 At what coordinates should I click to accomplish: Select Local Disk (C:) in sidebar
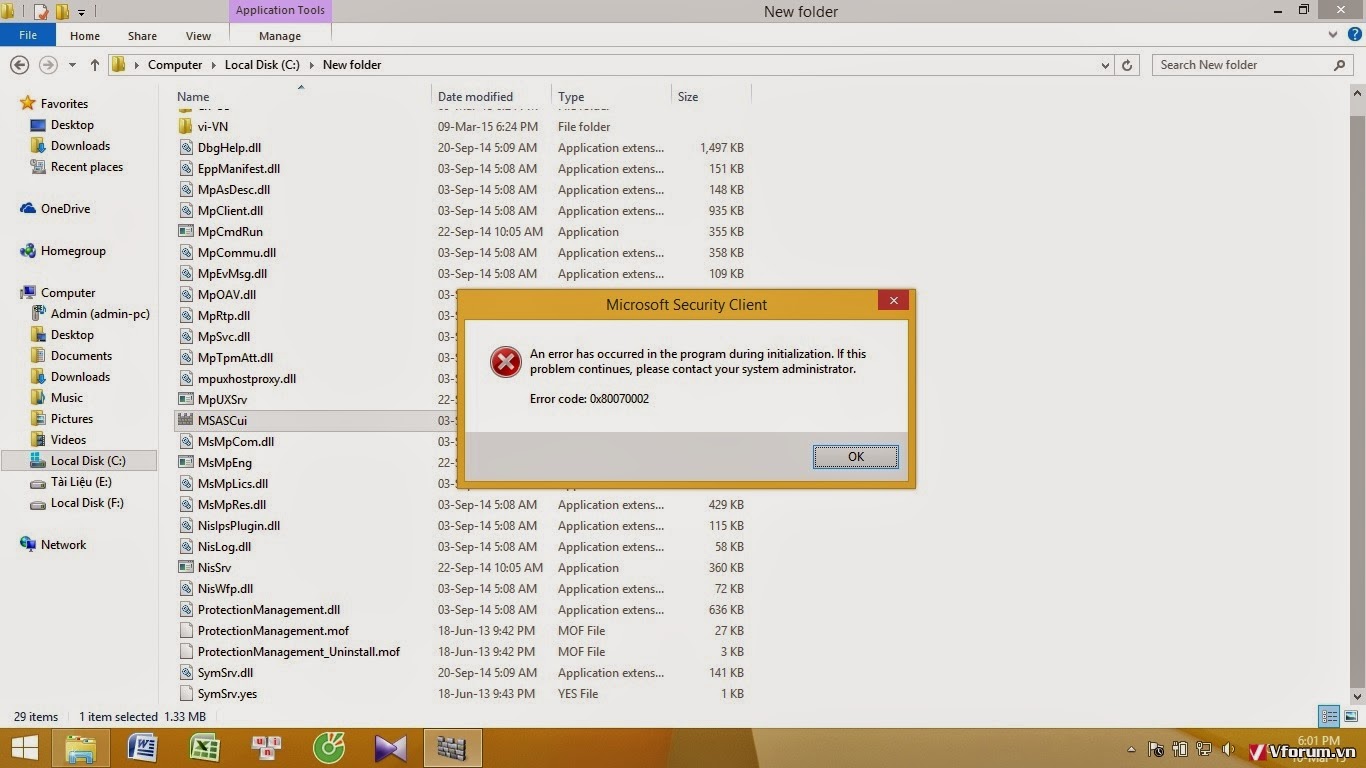coord(79,461)
